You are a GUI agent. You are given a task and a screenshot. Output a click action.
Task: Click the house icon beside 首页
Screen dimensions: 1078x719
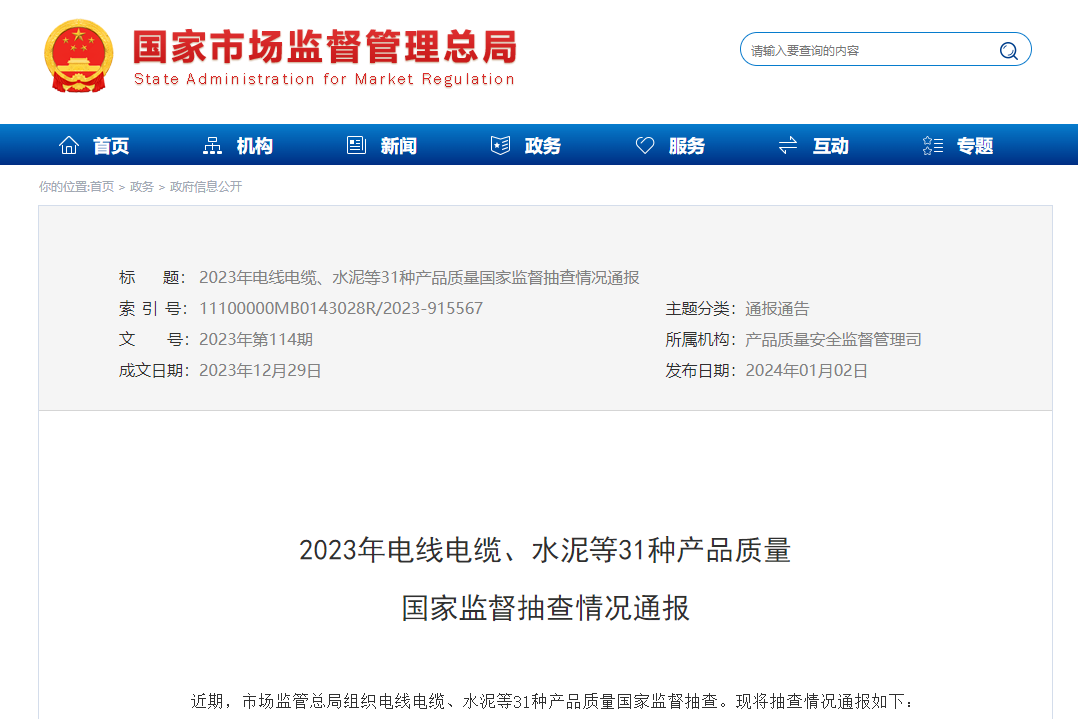[69, 146]
